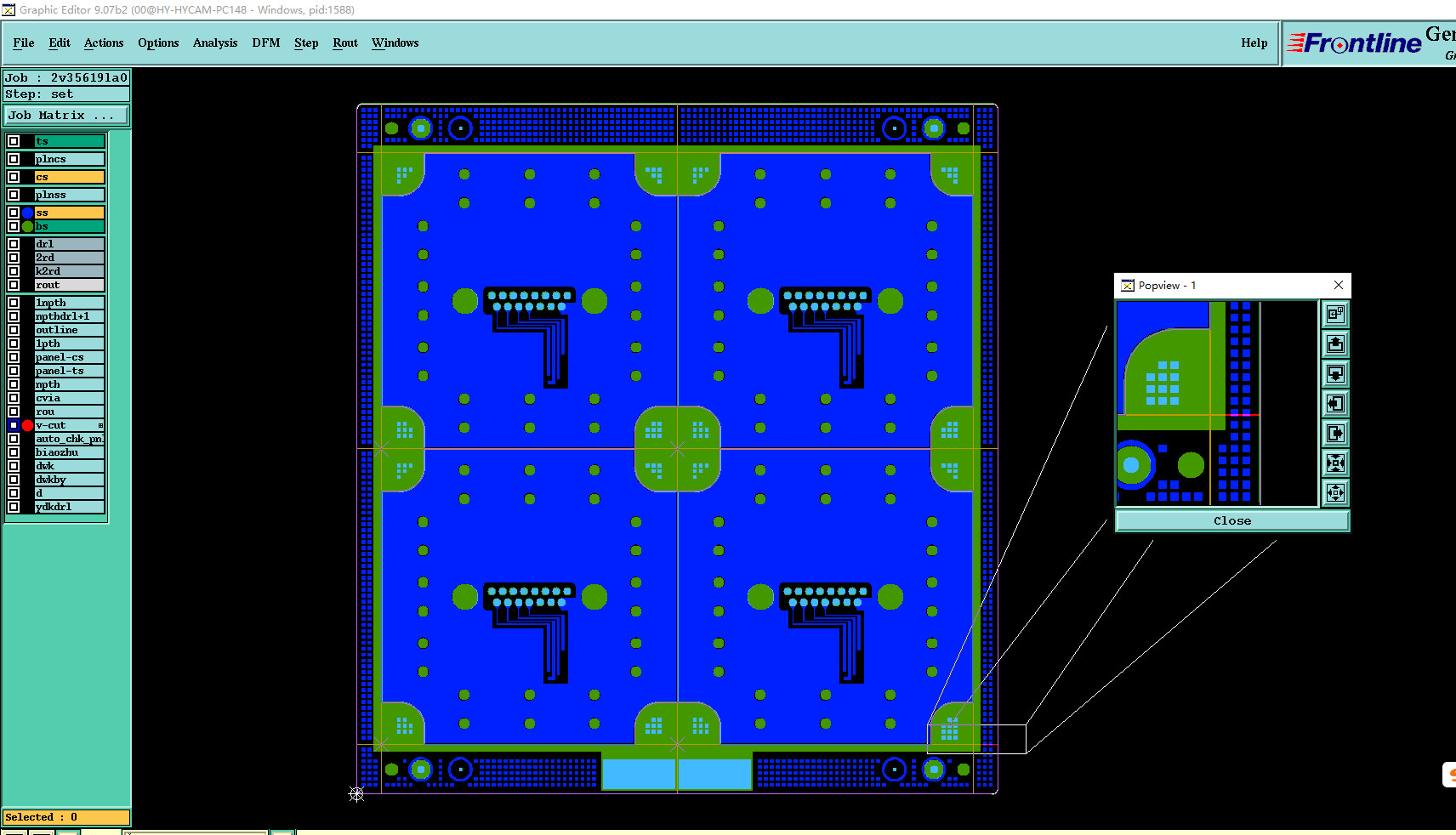The image size is (1456, 835).
Task: Click the Graphic Editor title bar icon
Action: (x=9, y=9)
